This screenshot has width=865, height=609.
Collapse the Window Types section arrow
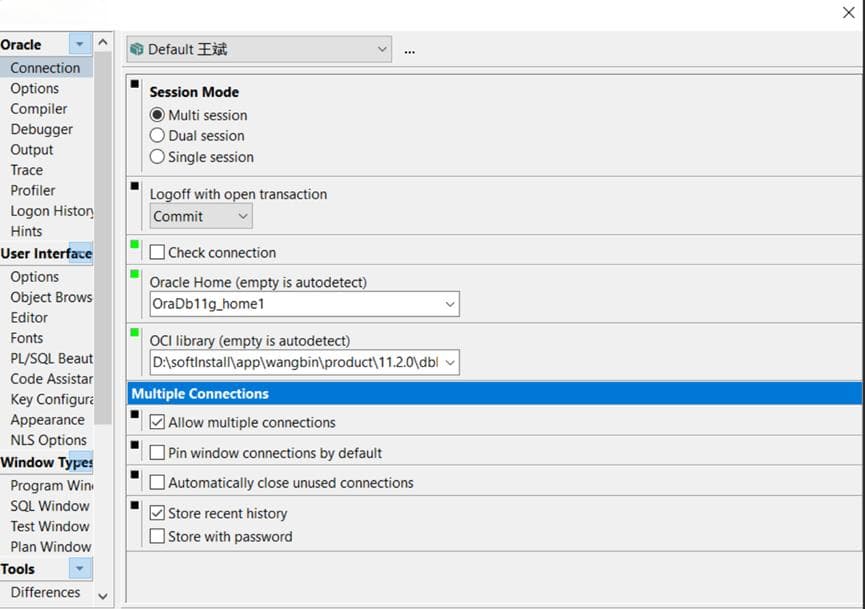pyautogui.click(x=81, y=462)
